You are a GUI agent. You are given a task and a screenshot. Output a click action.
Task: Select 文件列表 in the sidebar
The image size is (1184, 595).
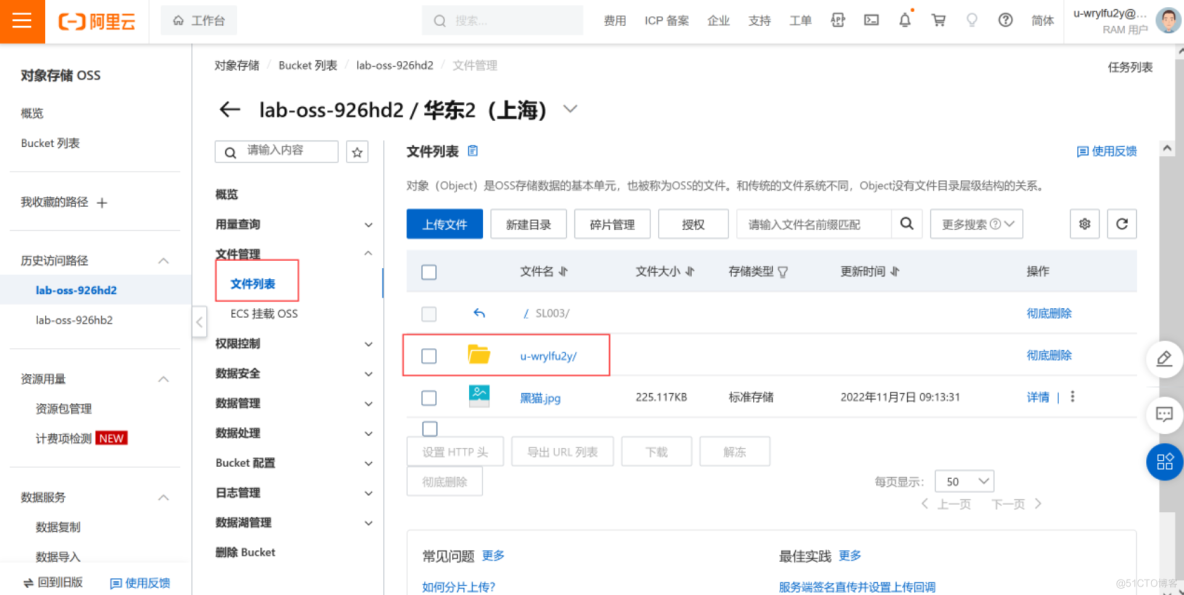pyautogui.click(x=253, y=284)
